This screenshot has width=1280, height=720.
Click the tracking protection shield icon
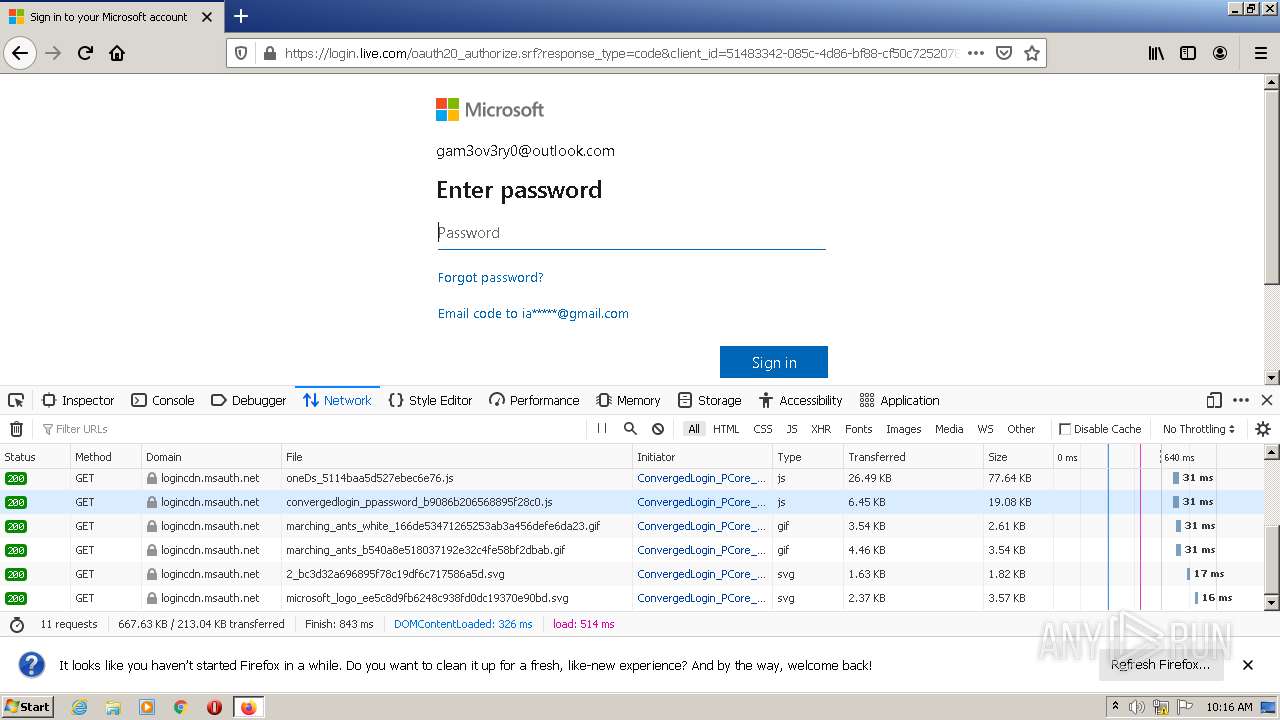240,53
